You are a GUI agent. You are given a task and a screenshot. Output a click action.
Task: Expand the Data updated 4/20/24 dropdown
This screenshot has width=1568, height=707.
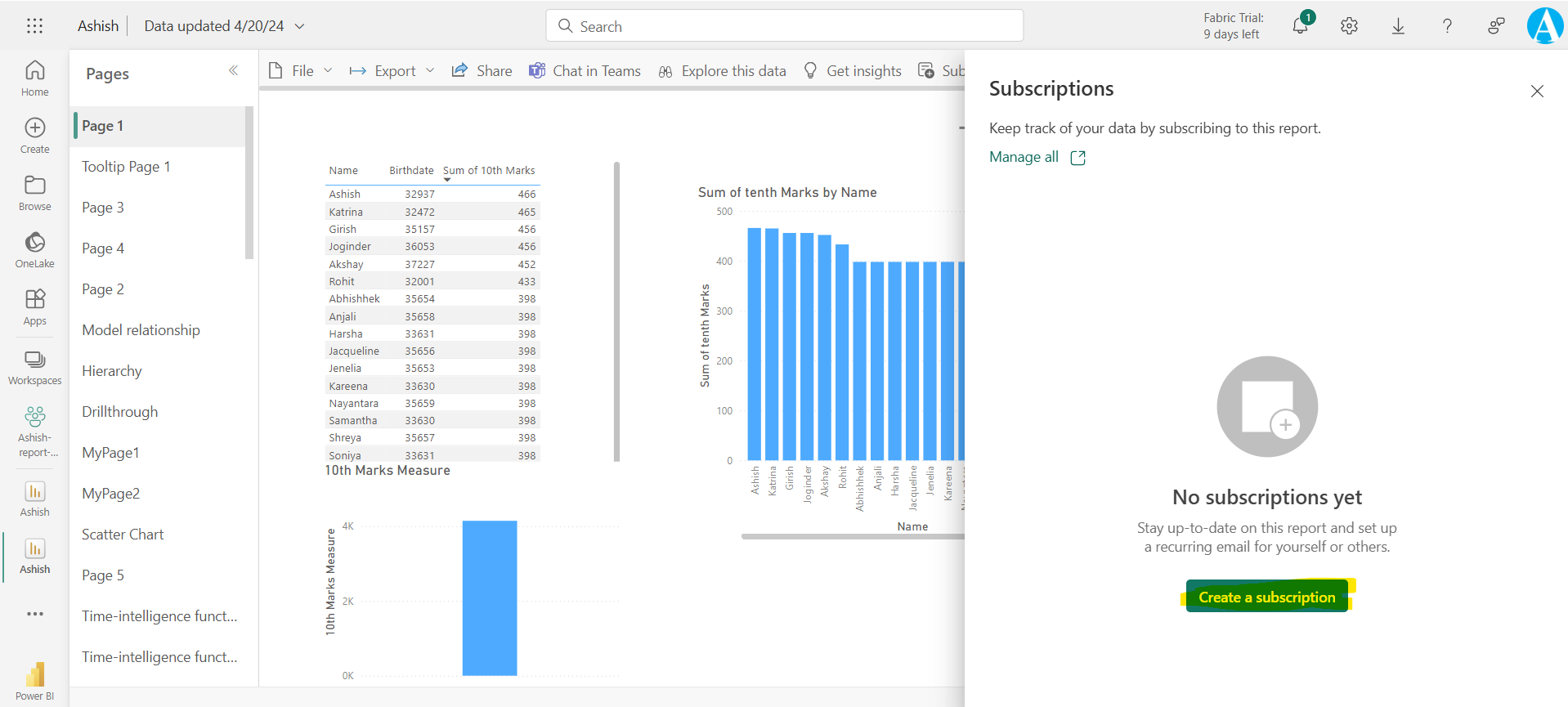click(300, 26)
